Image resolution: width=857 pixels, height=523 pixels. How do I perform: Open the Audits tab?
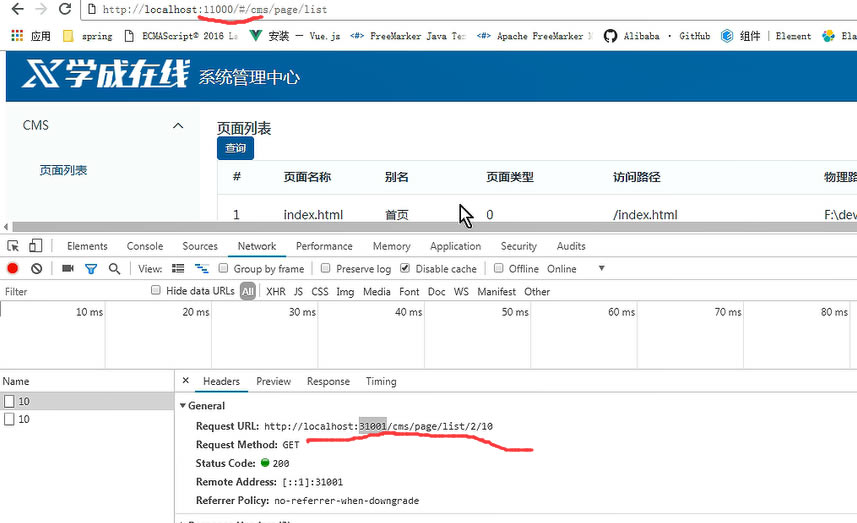(x=571, y=246)
